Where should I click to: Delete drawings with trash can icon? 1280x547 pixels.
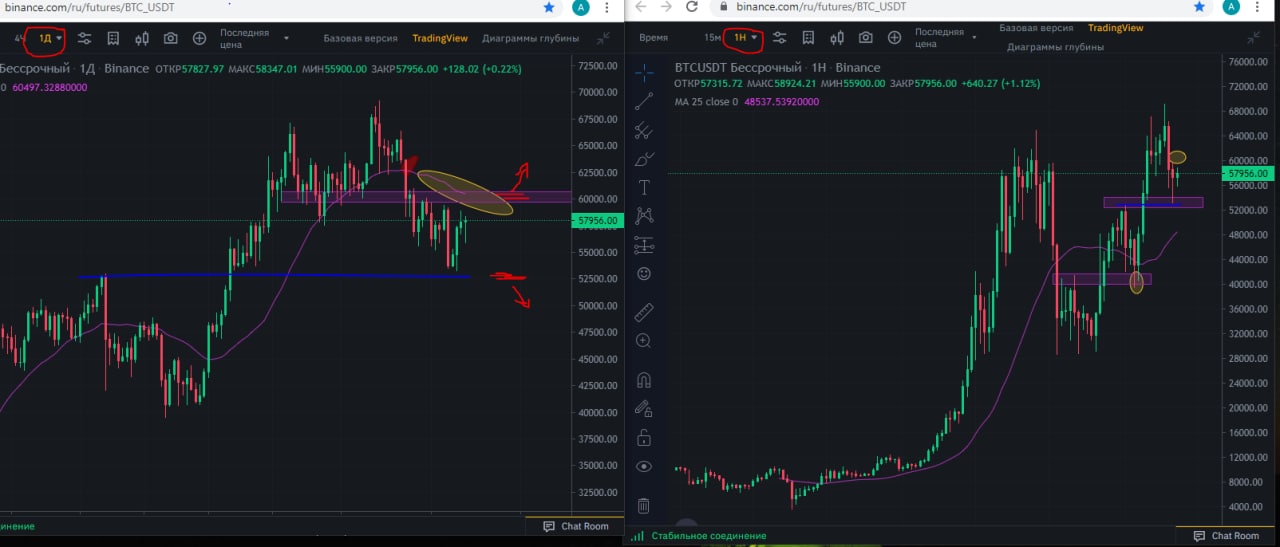tap(644, 506)
